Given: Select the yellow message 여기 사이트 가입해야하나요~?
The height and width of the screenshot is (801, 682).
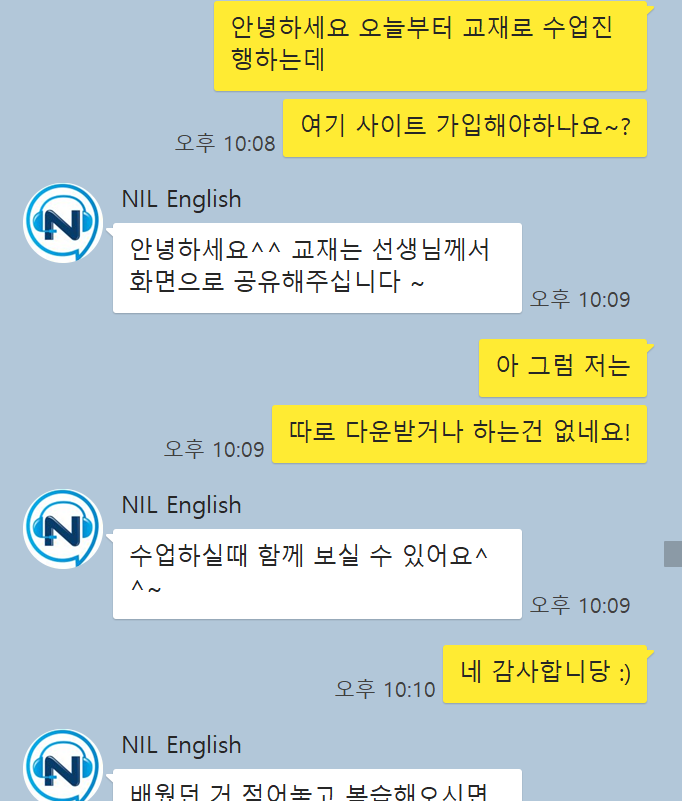Looking at the screenshot, I should (x=465, y=128).
